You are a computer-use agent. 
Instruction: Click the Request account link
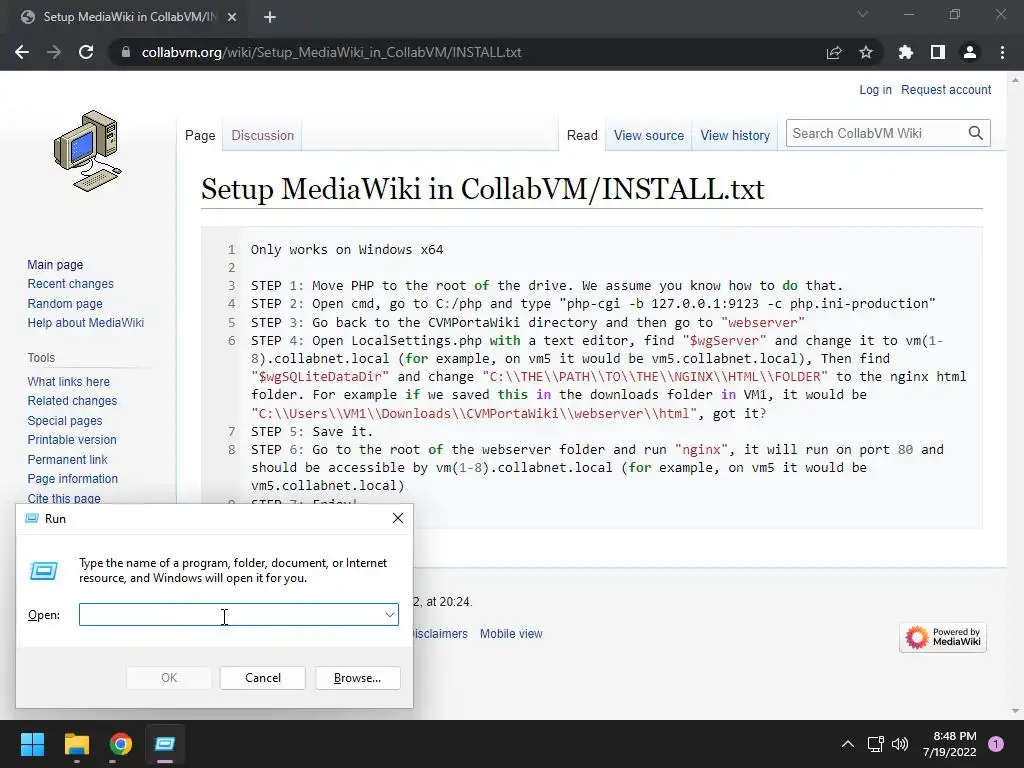[946, 89]
